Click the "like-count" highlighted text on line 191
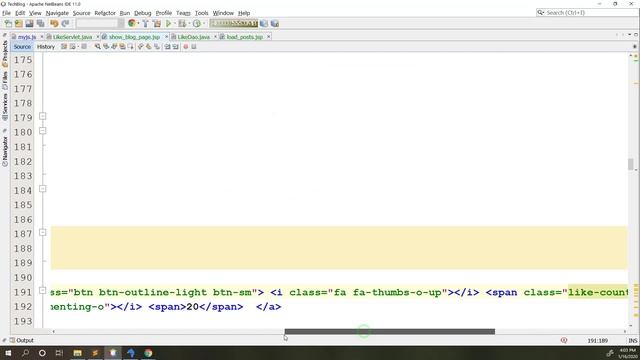Screen dimensions: 640x360 (598, 292)
